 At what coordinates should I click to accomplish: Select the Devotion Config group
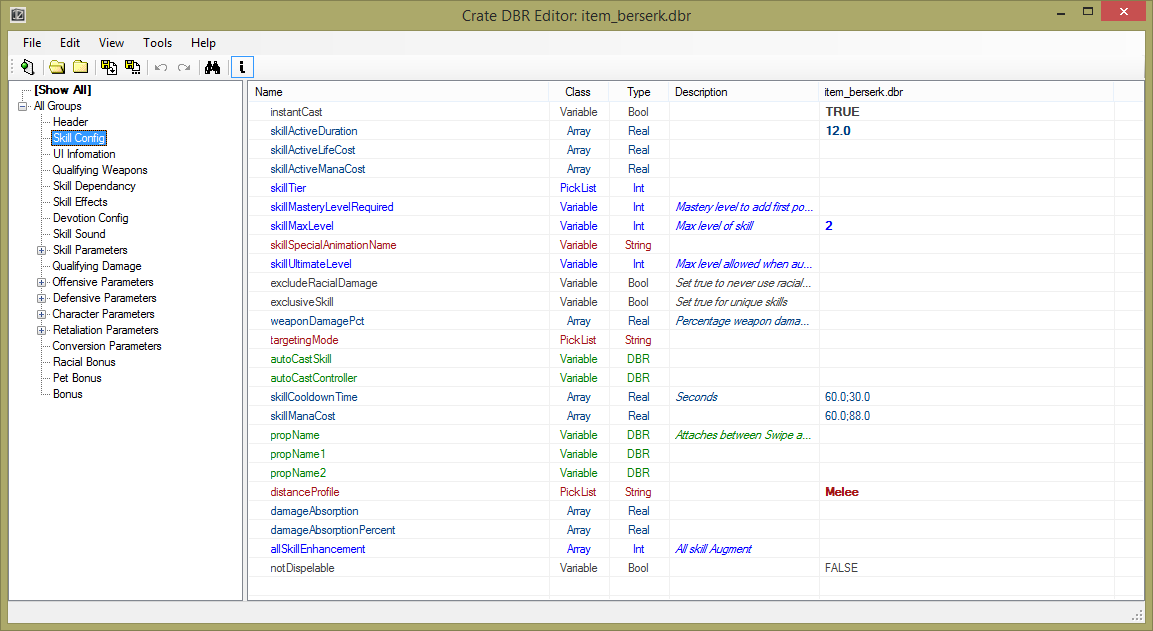point(90,218)
